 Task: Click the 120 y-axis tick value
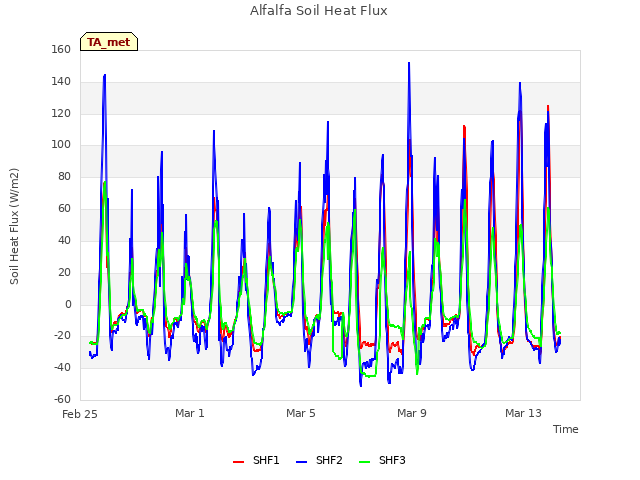61,113
